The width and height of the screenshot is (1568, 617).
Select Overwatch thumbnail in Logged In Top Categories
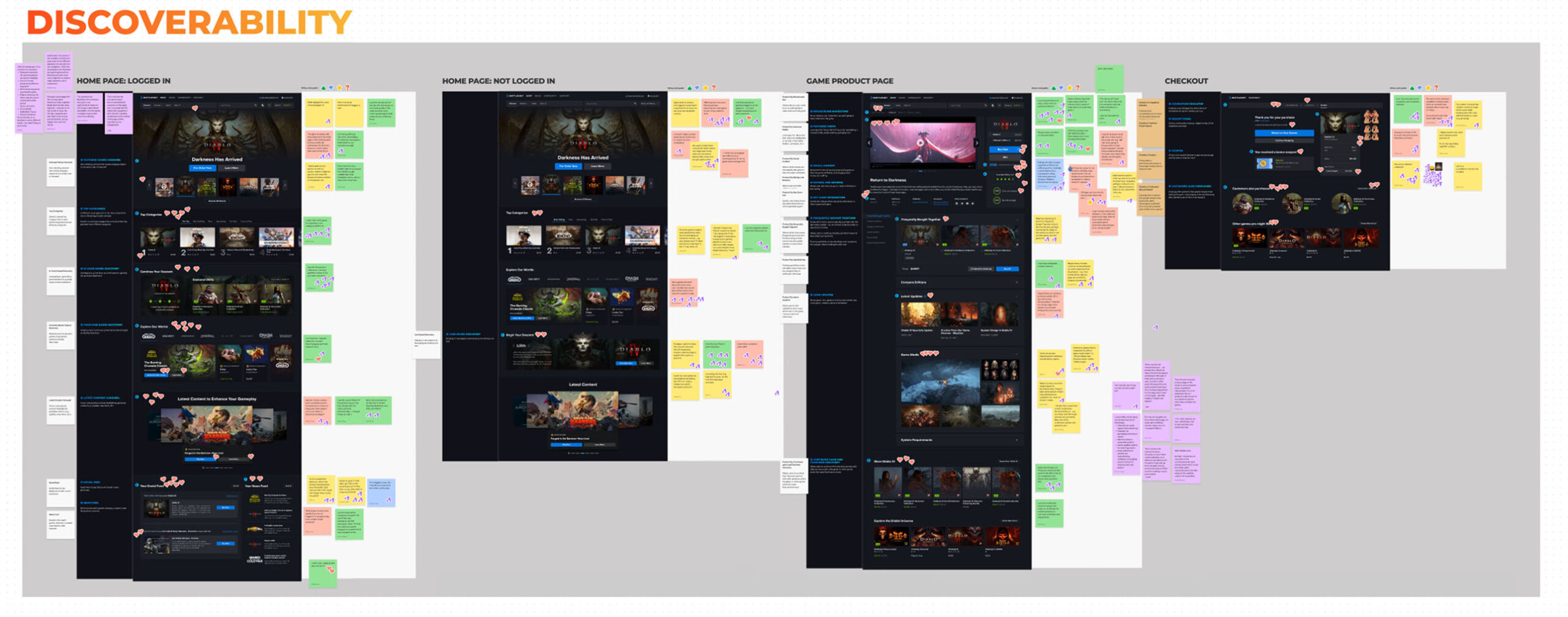coord(276,237)
